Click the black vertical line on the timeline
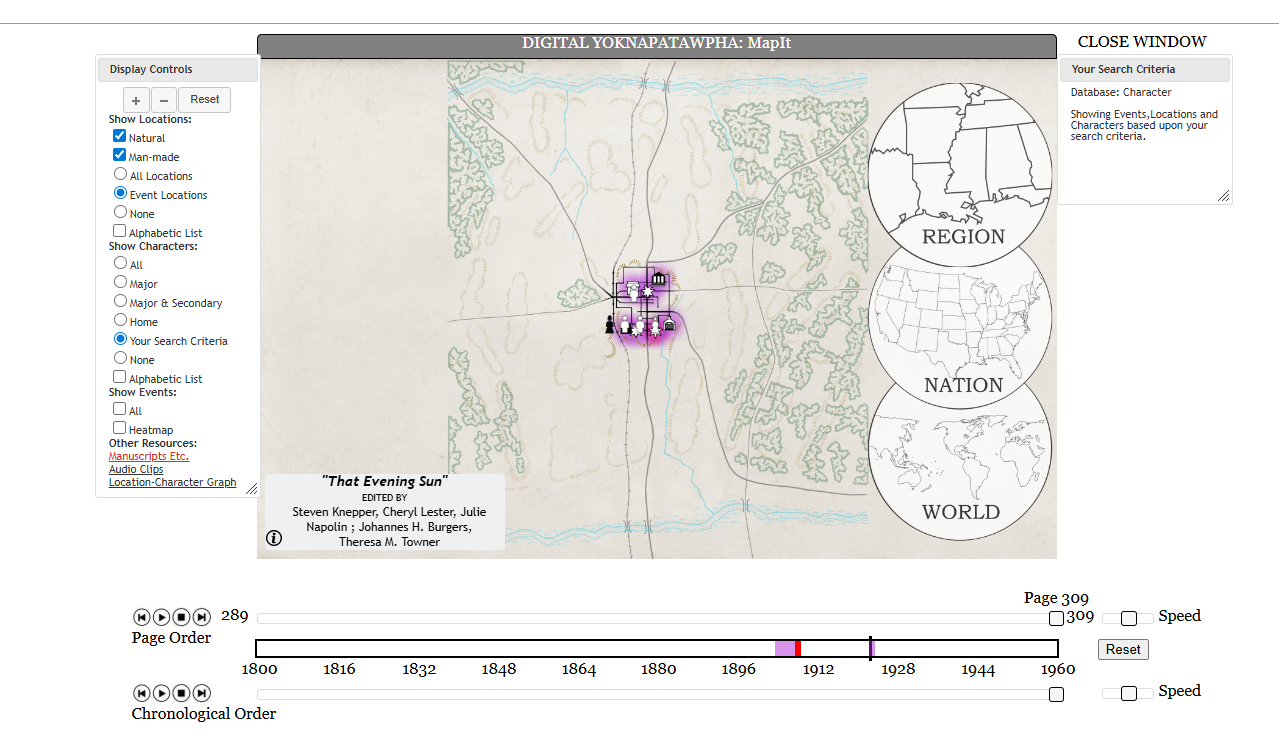Screen dimensions: 1279x751 coord(870,648)
